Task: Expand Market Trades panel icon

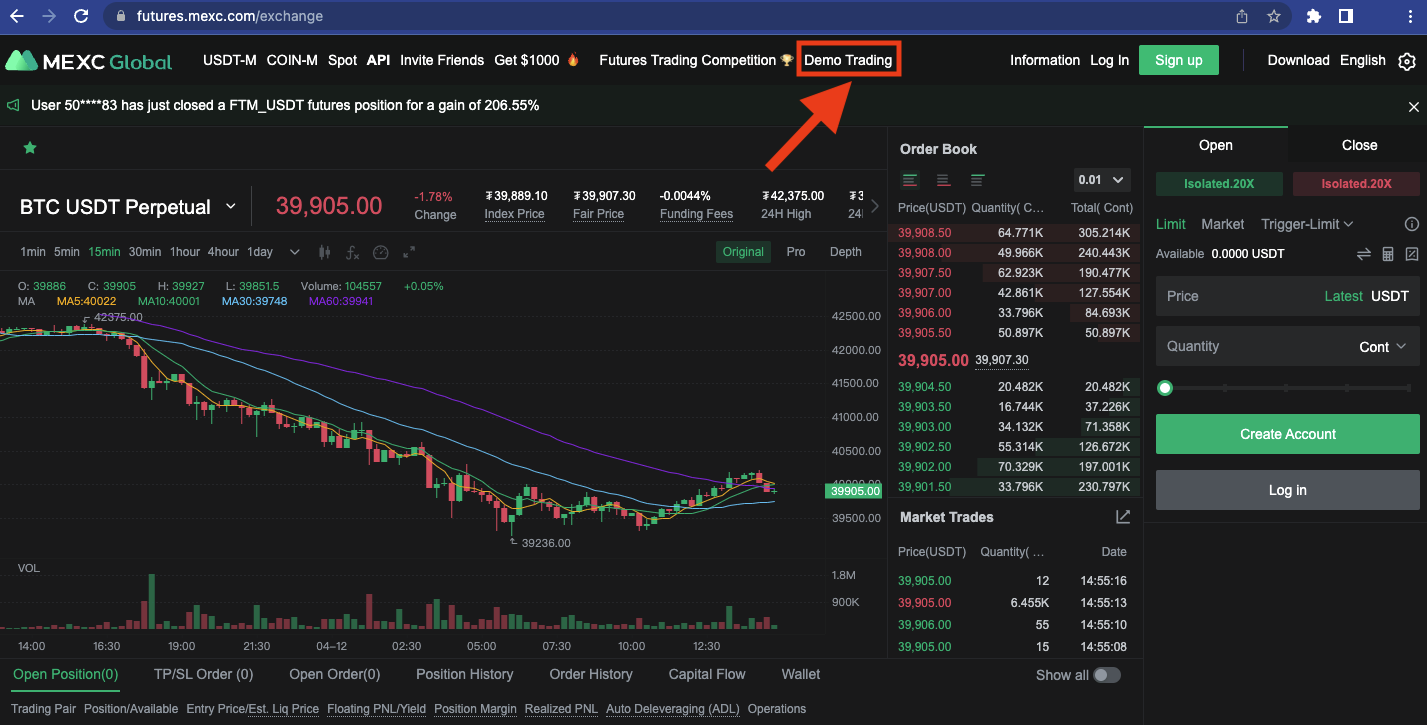Action: click(x=1123, y=517)
